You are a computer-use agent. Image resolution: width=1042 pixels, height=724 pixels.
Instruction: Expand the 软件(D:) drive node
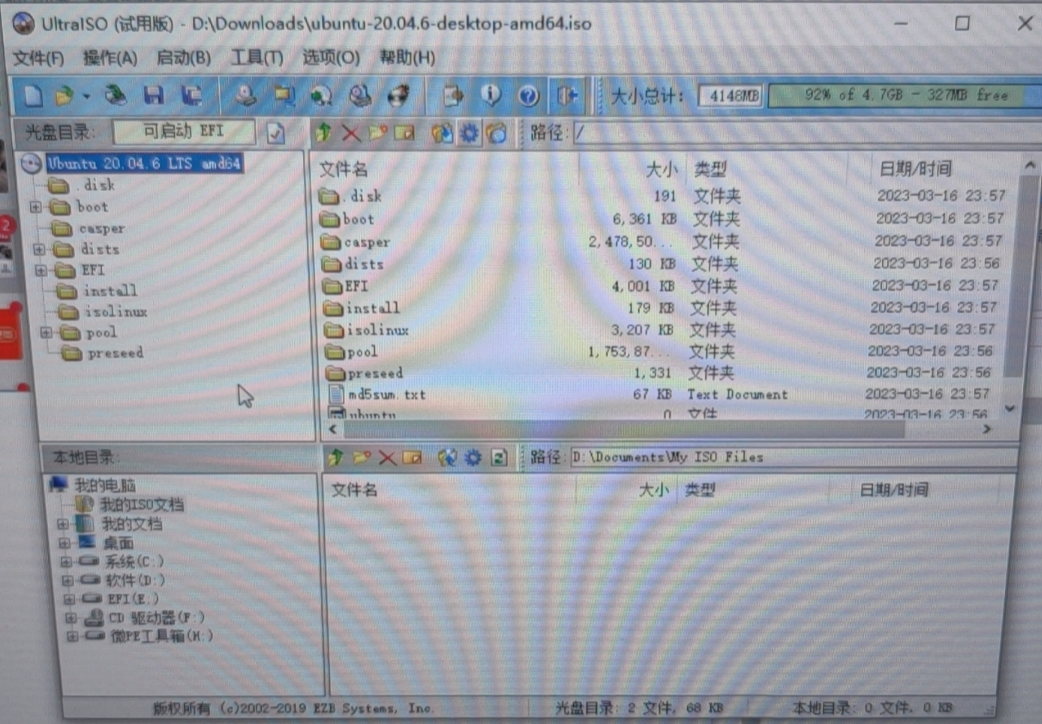point(68,580)
